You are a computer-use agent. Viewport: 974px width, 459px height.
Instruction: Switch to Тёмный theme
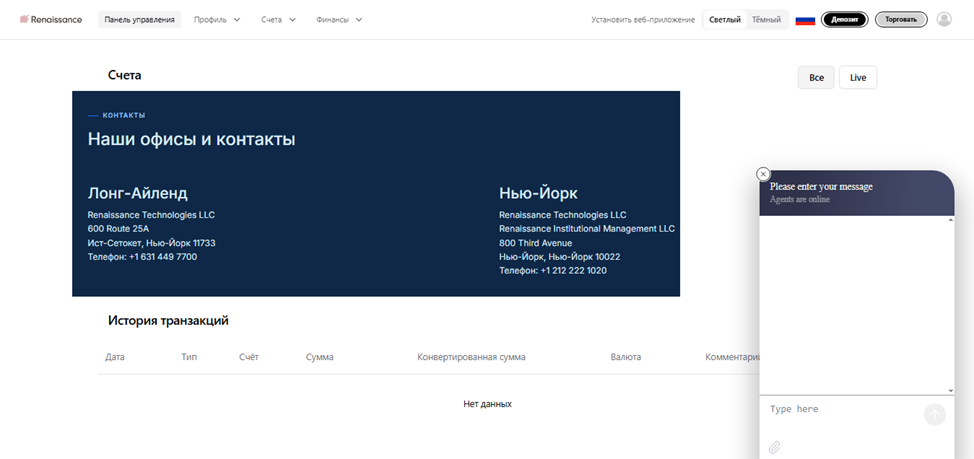[x=767, y=19]
